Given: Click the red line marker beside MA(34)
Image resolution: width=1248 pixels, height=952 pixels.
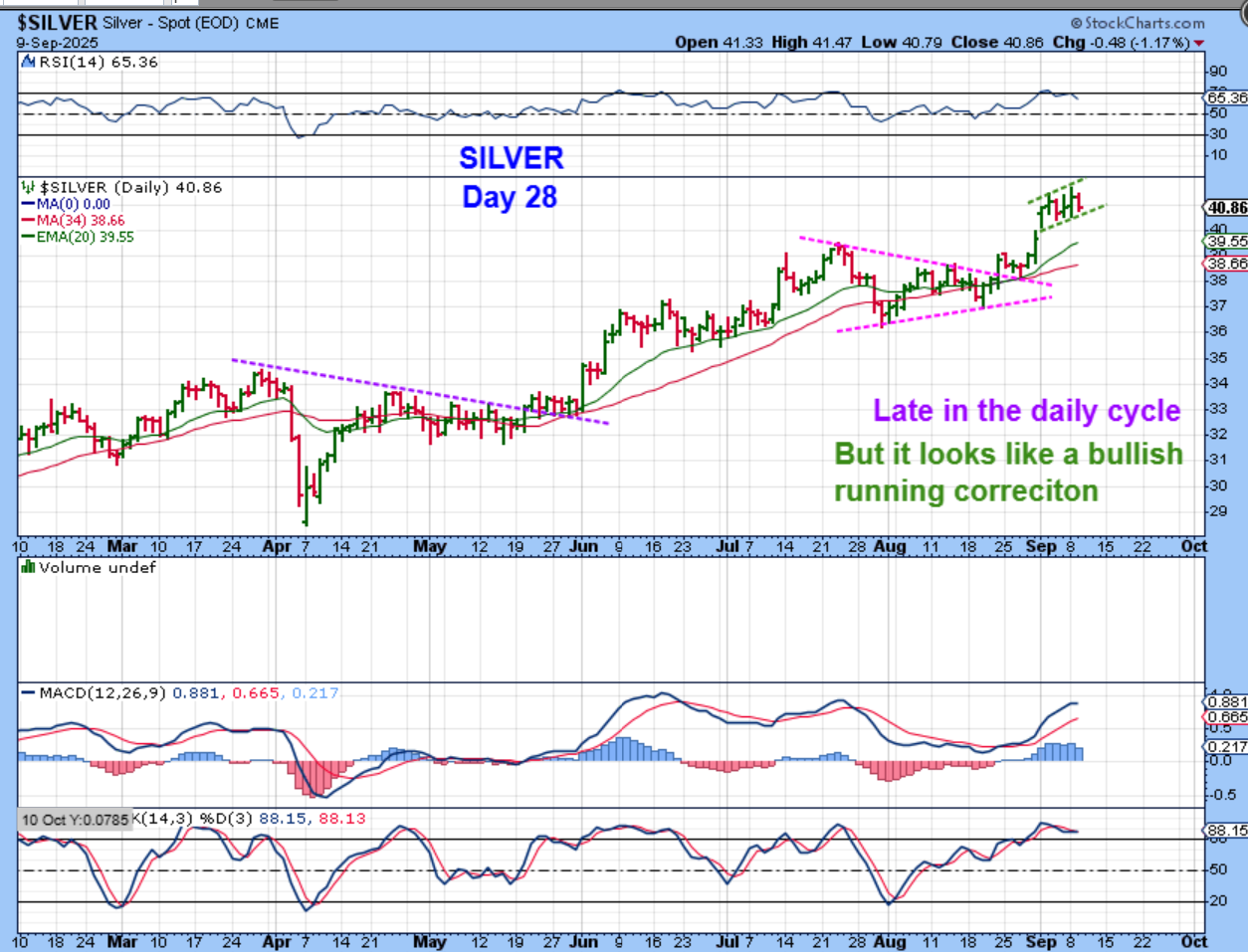Looking at the screenshot, I should 29,221.
